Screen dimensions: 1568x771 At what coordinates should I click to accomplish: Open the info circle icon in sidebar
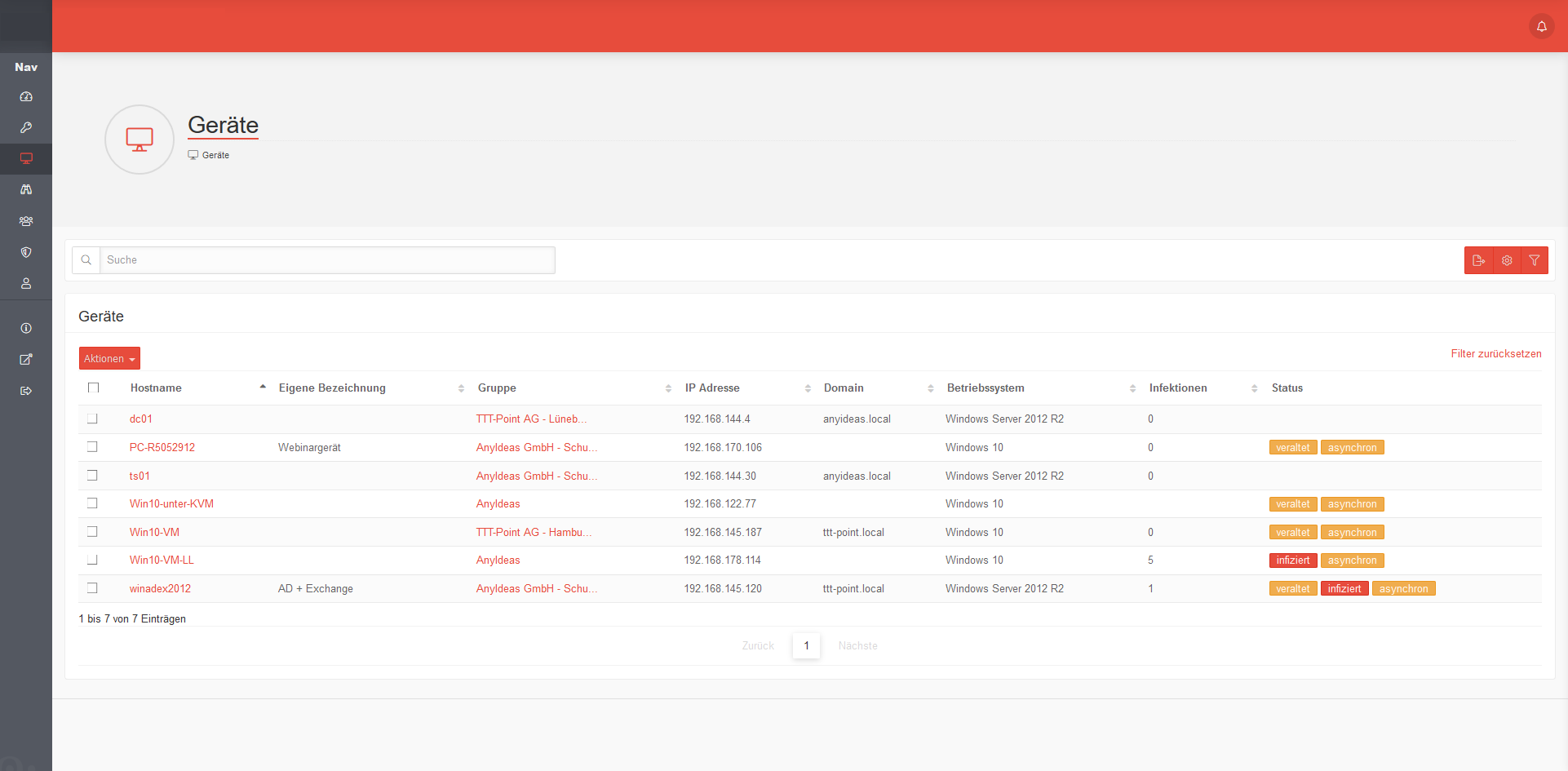pos(26,328)
